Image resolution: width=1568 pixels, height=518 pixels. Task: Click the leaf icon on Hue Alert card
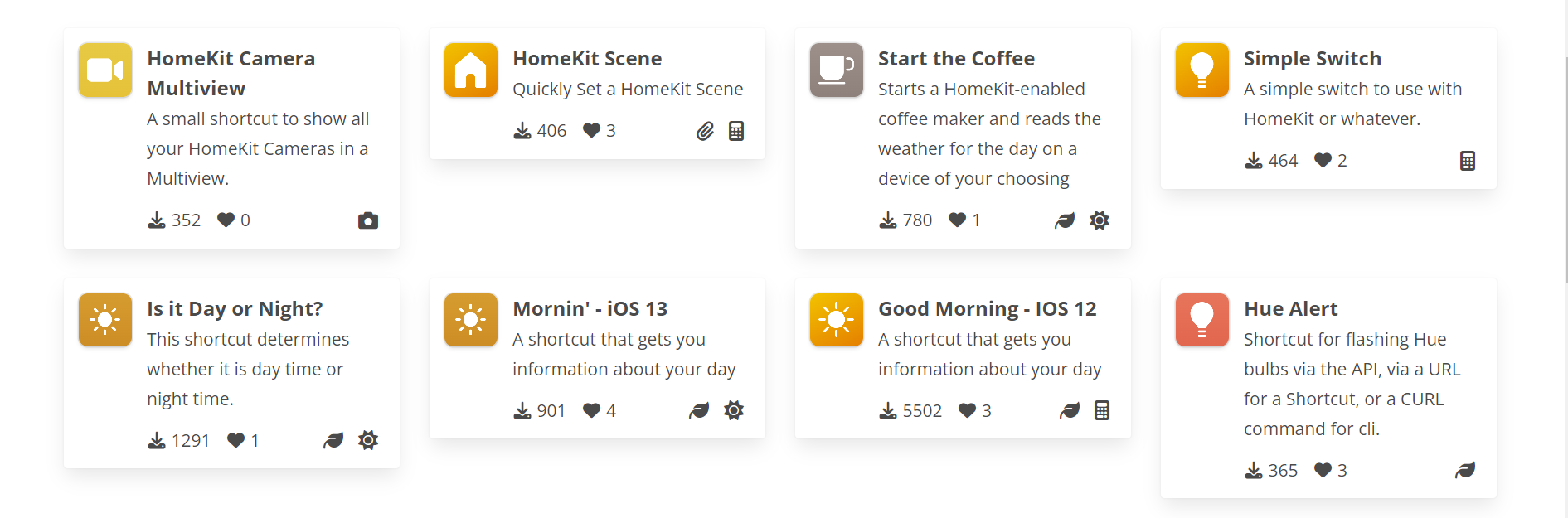point(1465,470)
